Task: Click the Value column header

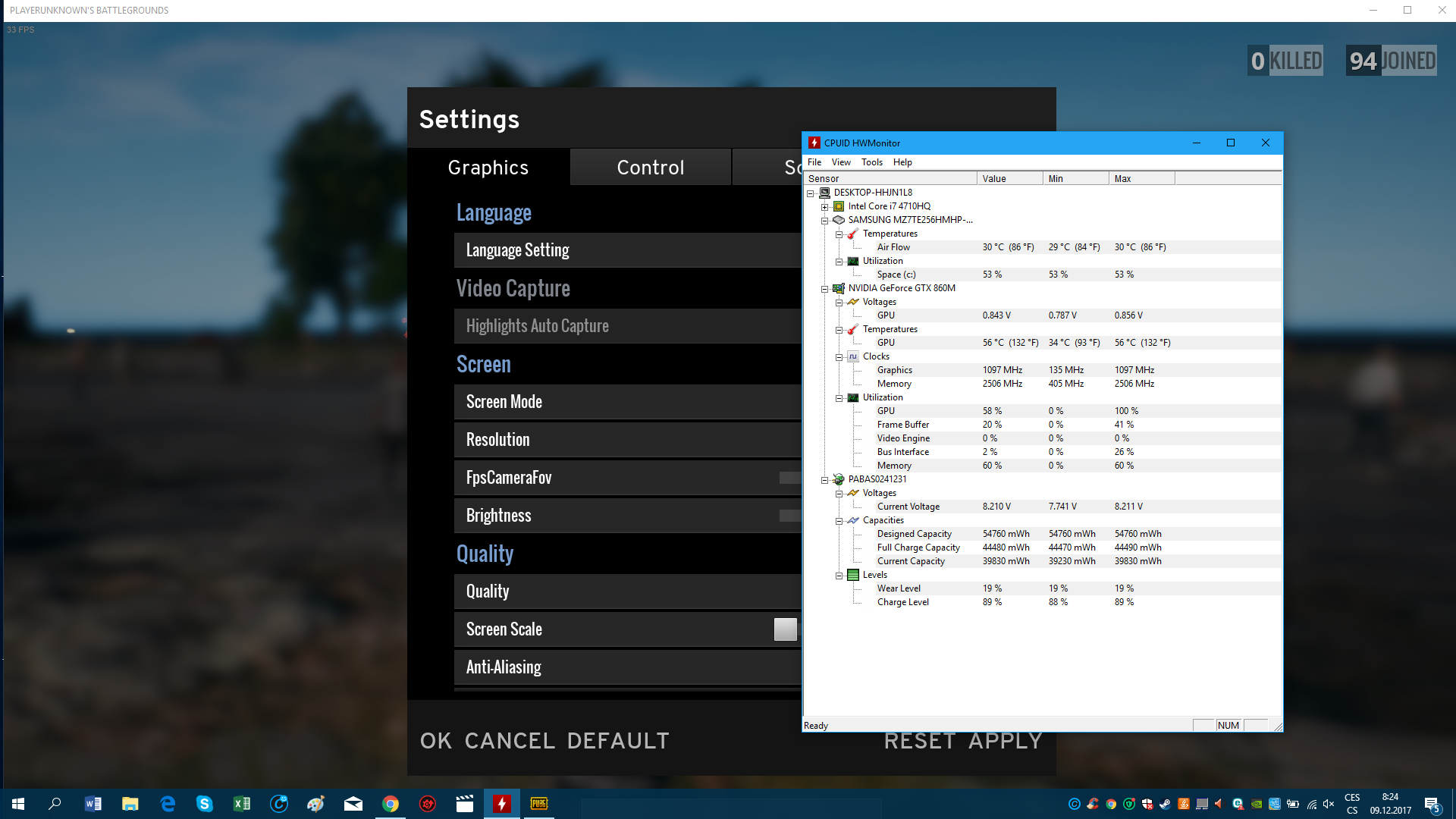Action: (x=1010, y=179)
